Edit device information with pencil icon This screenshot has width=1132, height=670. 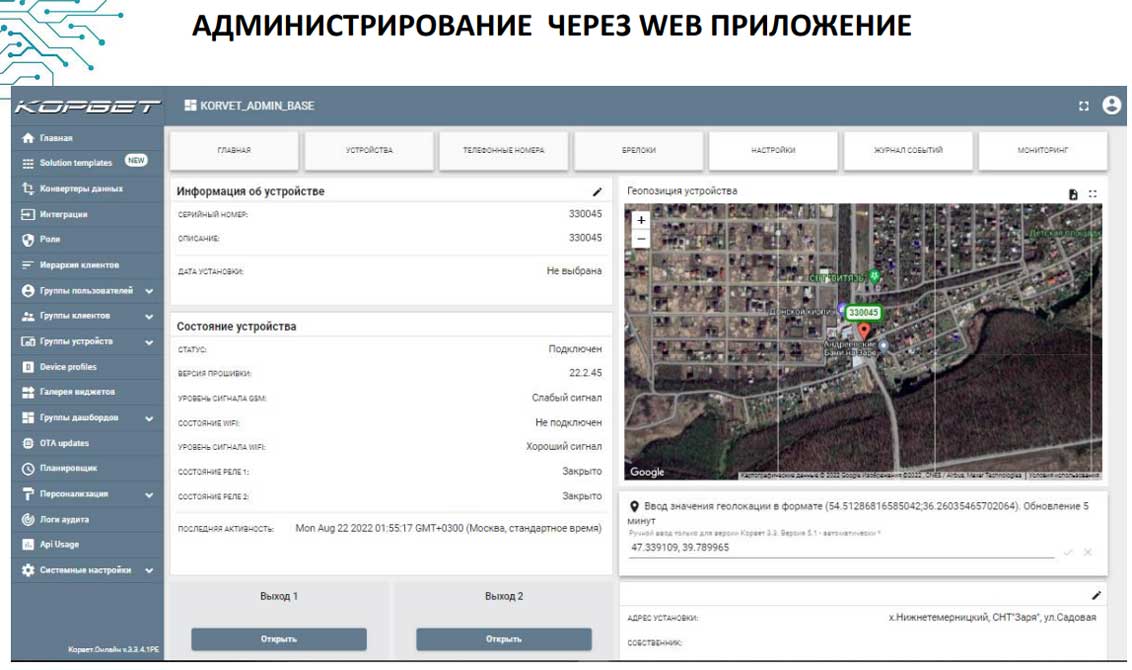tap(597, 192)
